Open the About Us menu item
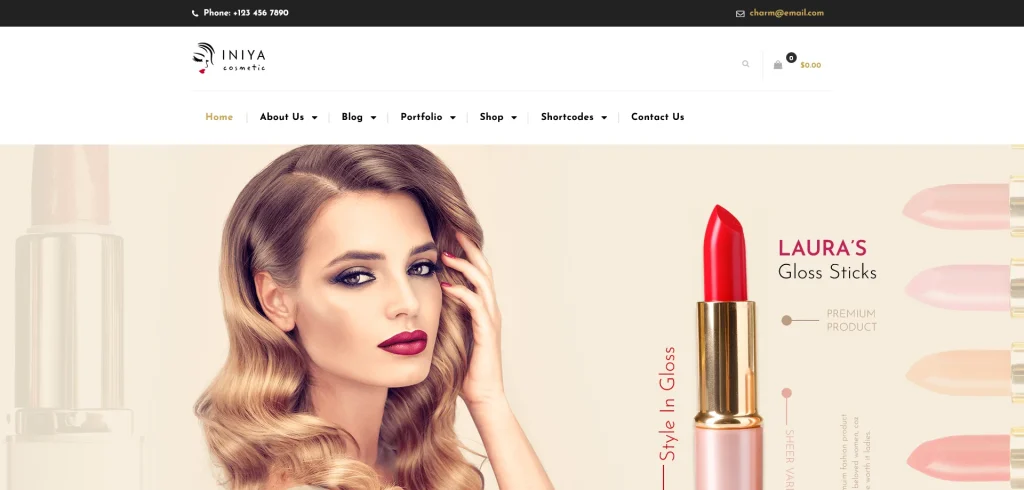Screen dimensions: 1024x490 pyautogui.click(x=281, y=117)
